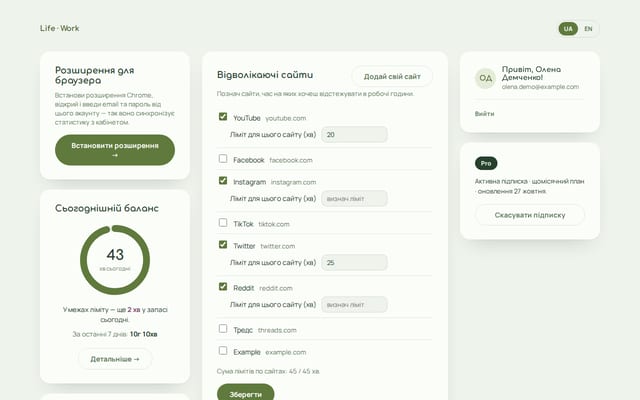Click the Встановити розширення button

115,150
